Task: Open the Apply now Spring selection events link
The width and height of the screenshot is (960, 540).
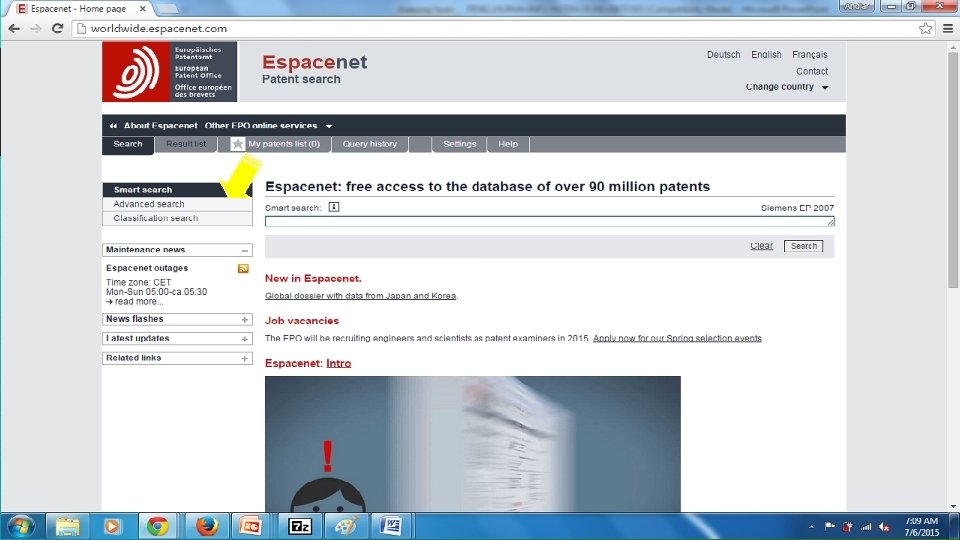Action: coord(677,338)
